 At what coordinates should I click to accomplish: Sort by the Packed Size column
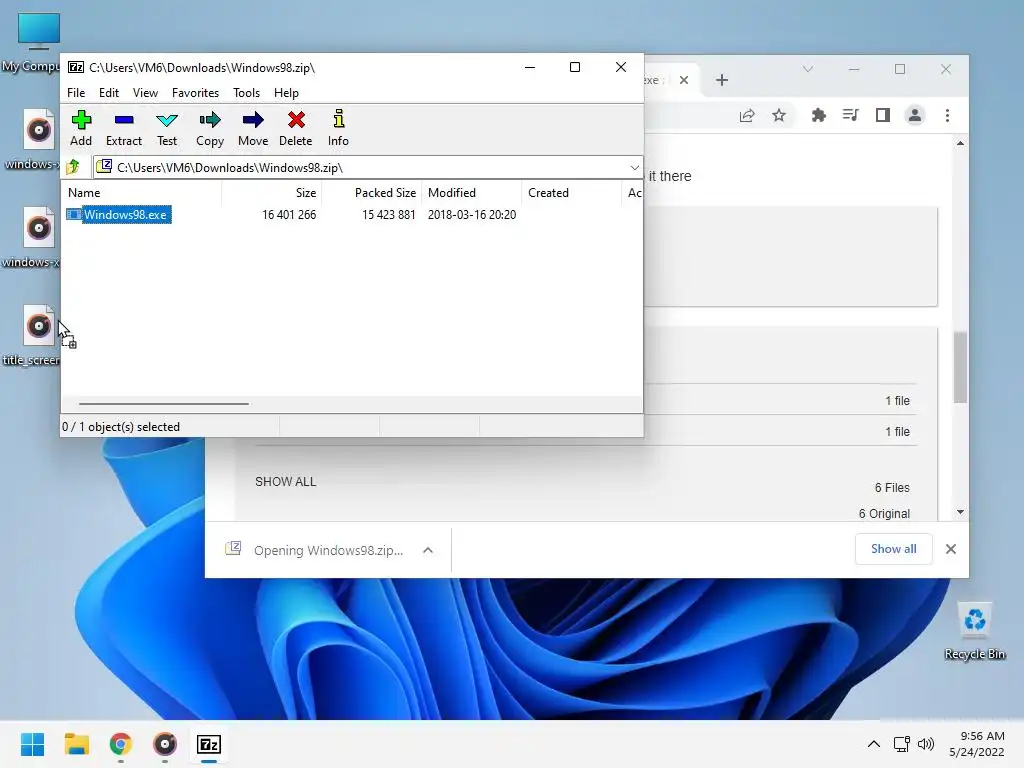385,193
